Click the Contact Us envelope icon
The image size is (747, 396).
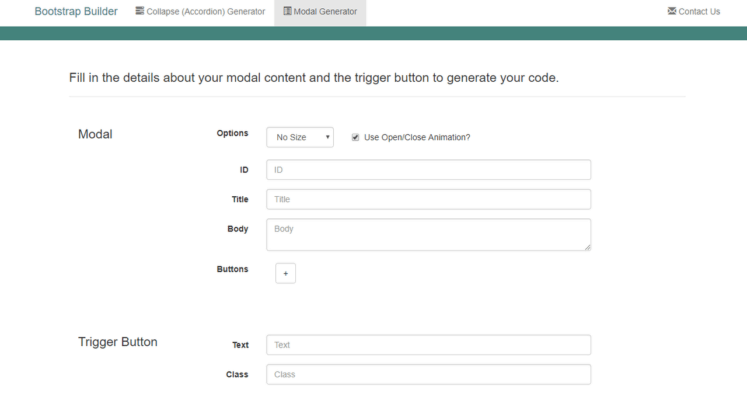point(672,10)
